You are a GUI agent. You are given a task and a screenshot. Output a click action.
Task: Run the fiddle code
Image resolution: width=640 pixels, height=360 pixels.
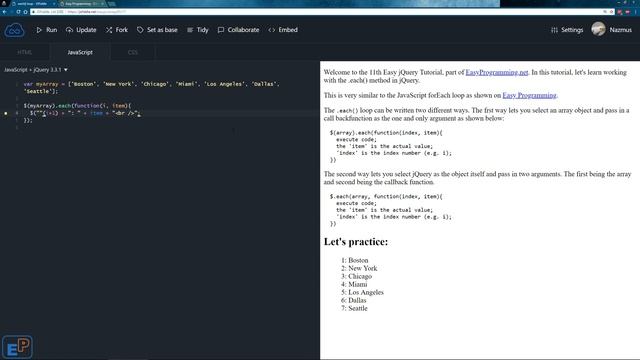[x=47, y=30]
